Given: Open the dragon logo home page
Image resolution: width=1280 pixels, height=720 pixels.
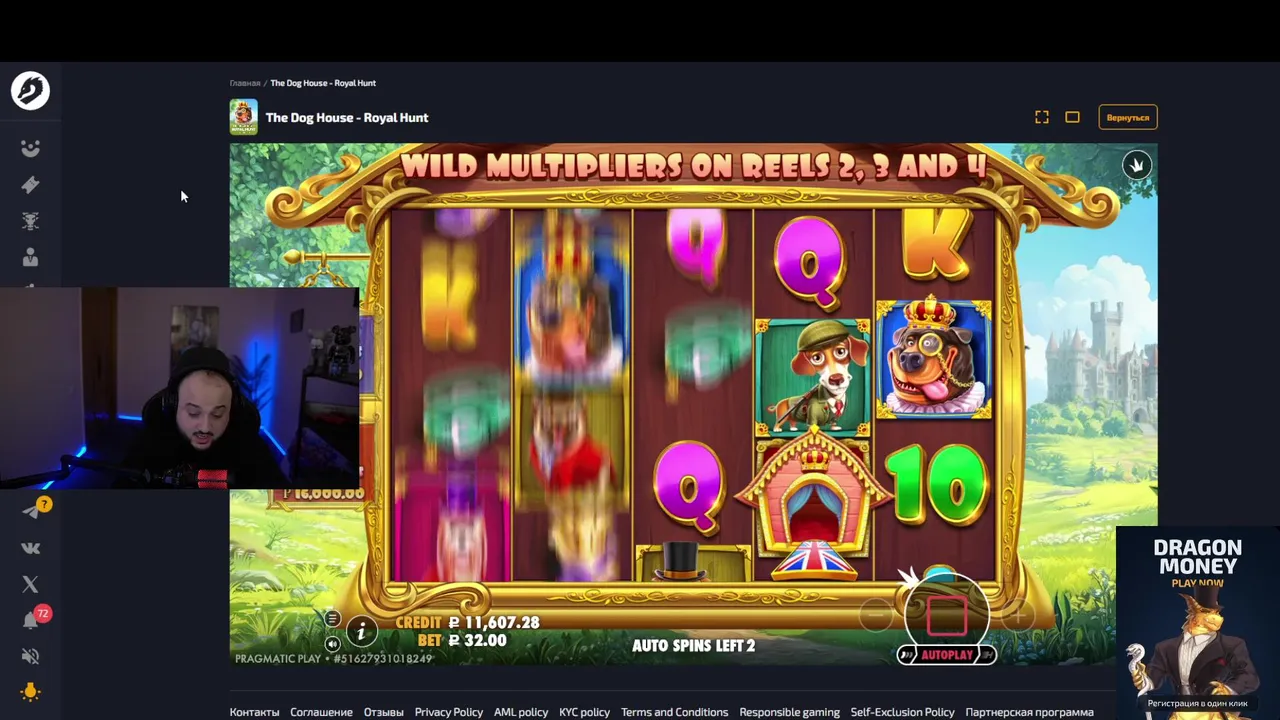Looking at the screenshot, I should [x=30, y=90].
